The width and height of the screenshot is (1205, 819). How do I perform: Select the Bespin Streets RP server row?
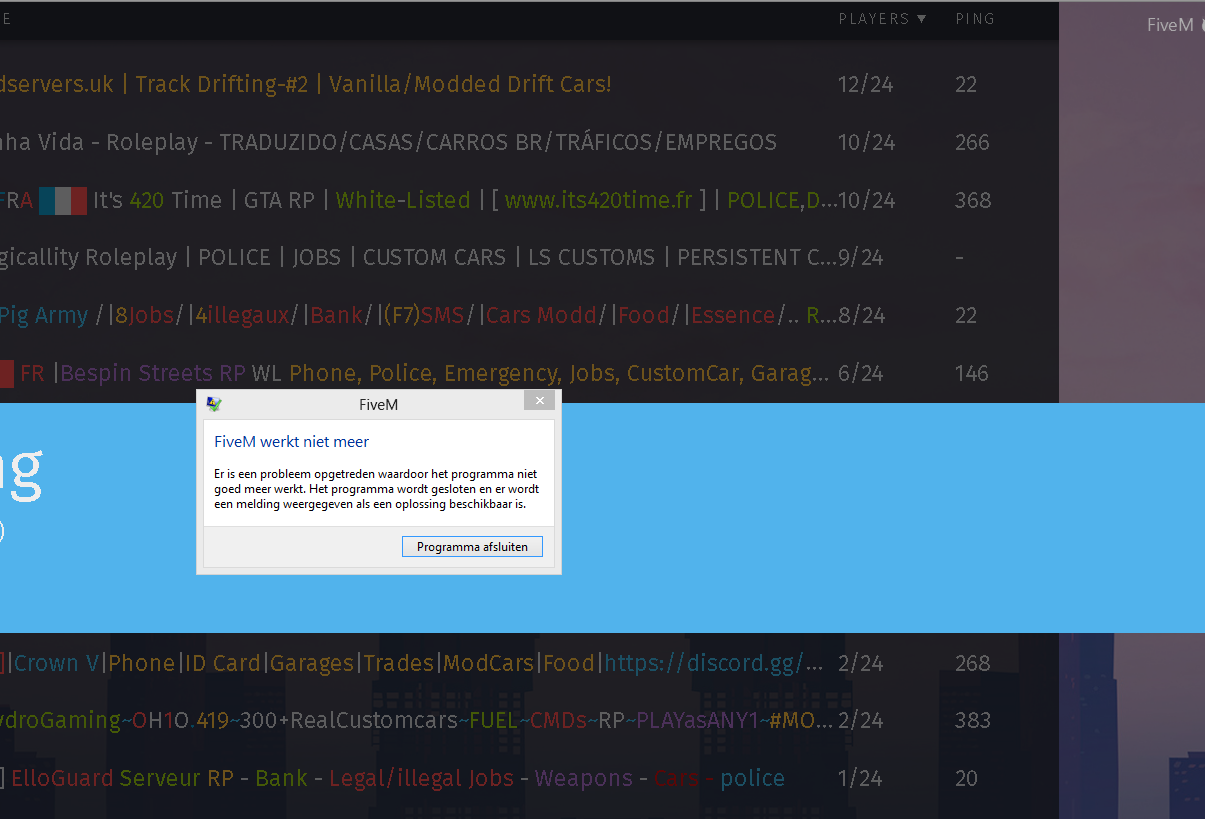pyautogui.click(x=529, y=373)
